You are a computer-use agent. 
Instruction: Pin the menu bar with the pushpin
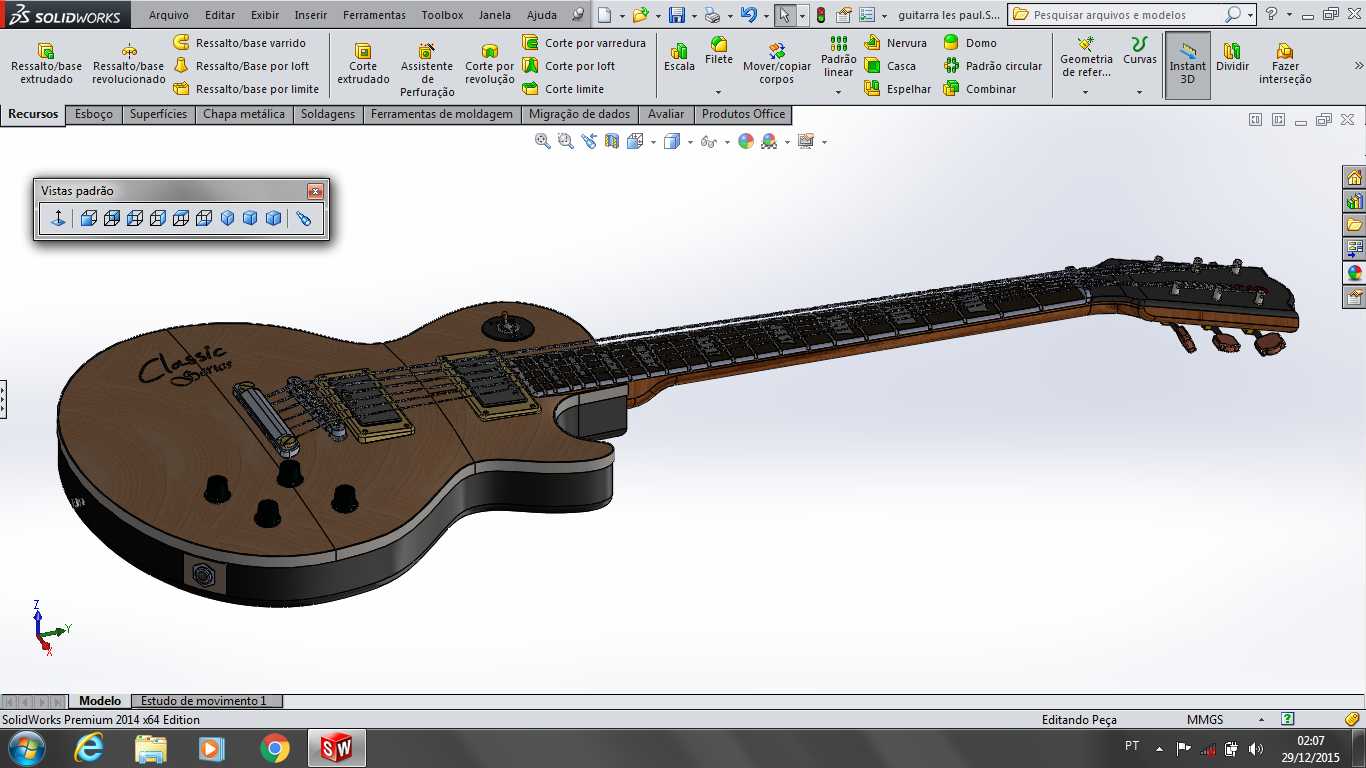578,15
